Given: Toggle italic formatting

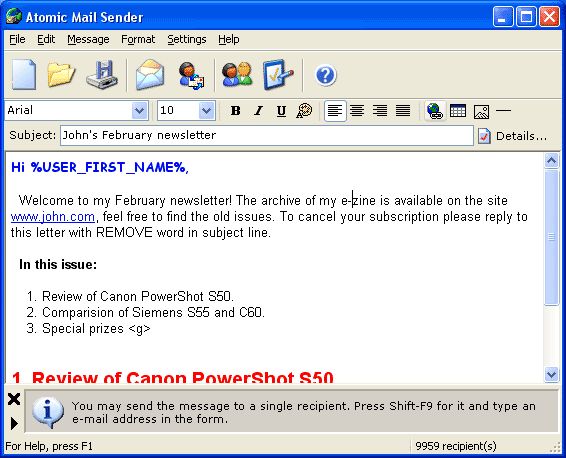Looking at the screenshot, I should (258, 111).
